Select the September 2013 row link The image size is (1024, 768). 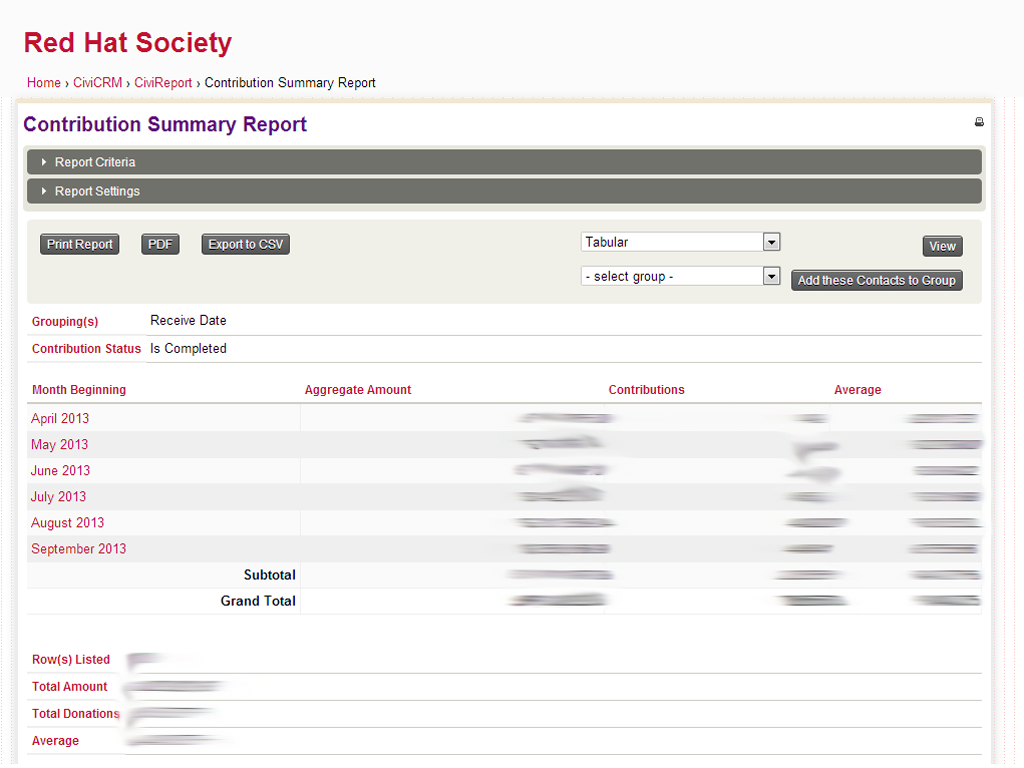pyautogui.click(x=78, y=548)
